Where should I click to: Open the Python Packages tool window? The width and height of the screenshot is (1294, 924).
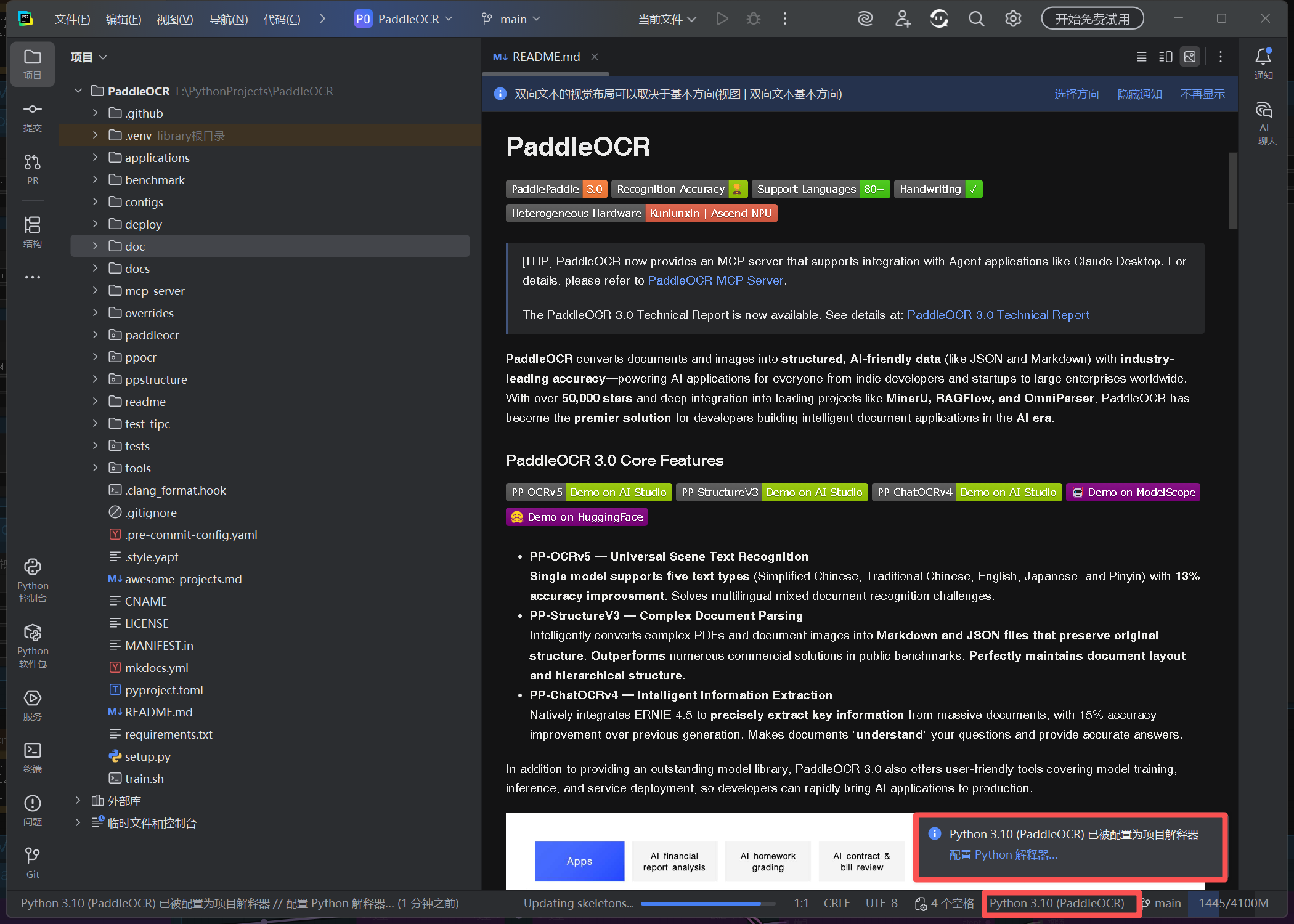pos(32,646)
